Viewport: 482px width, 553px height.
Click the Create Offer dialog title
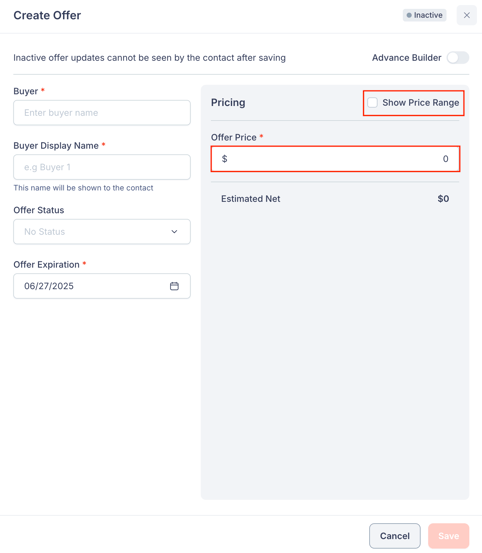47,16
